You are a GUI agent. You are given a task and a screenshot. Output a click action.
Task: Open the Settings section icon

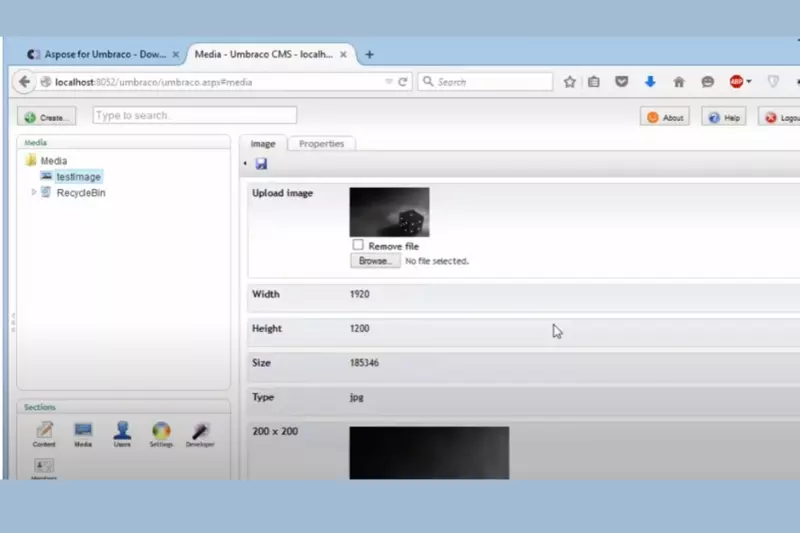161,434
